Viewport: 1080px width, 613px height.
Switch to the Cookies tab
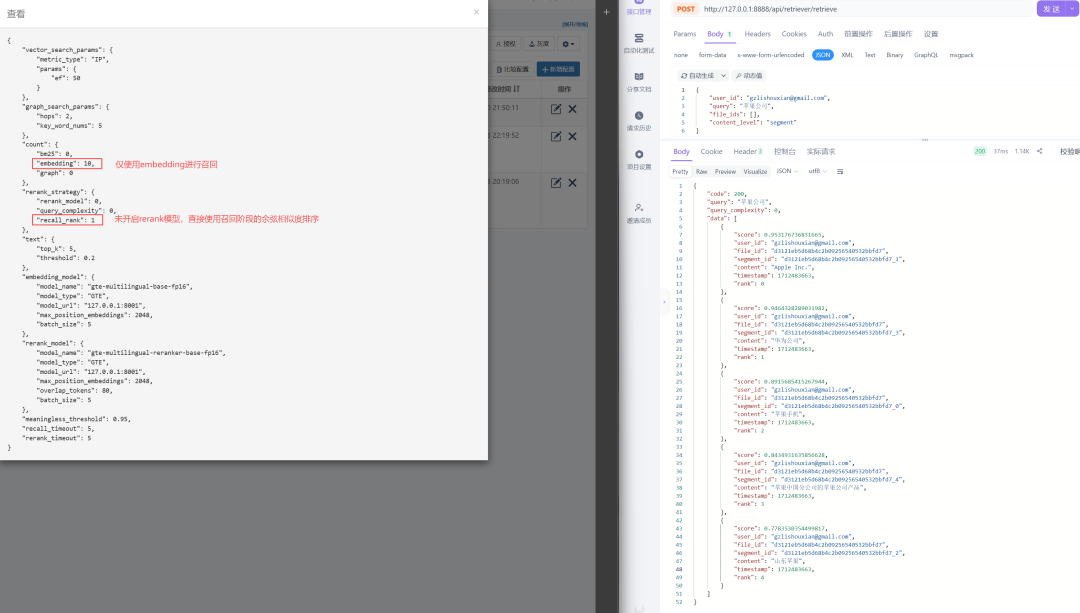[793, 34]
